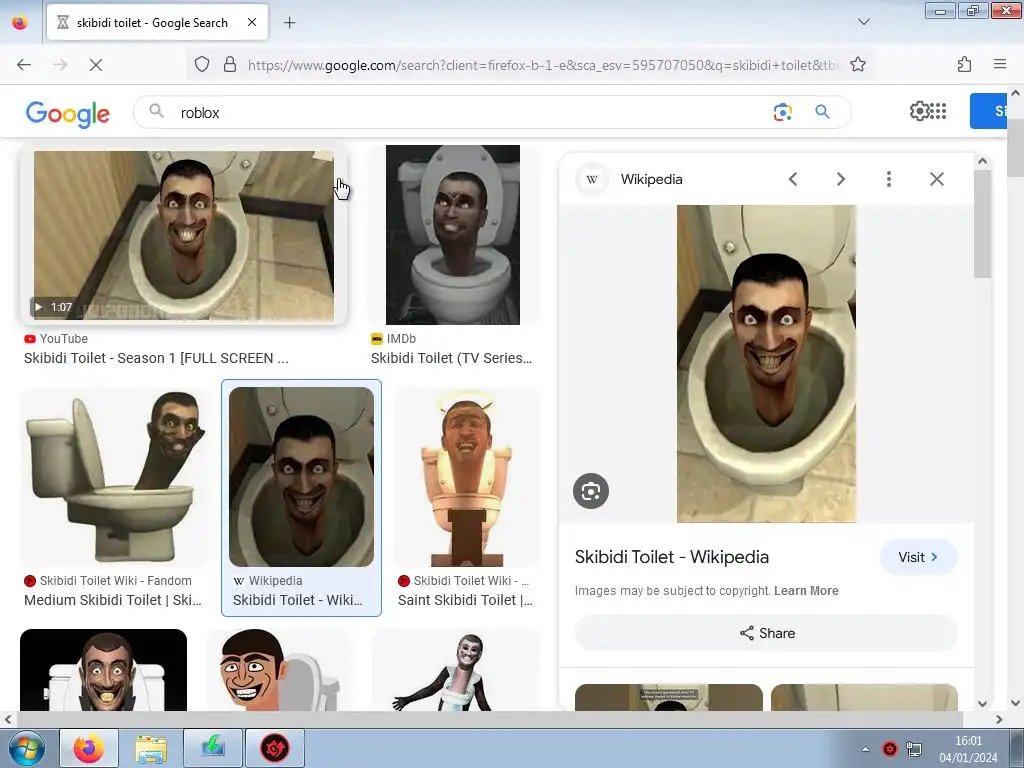Select the skibidi toilet - Google Search tab
The height and width of the screenshot is (768, 1024).
point(157,22)
